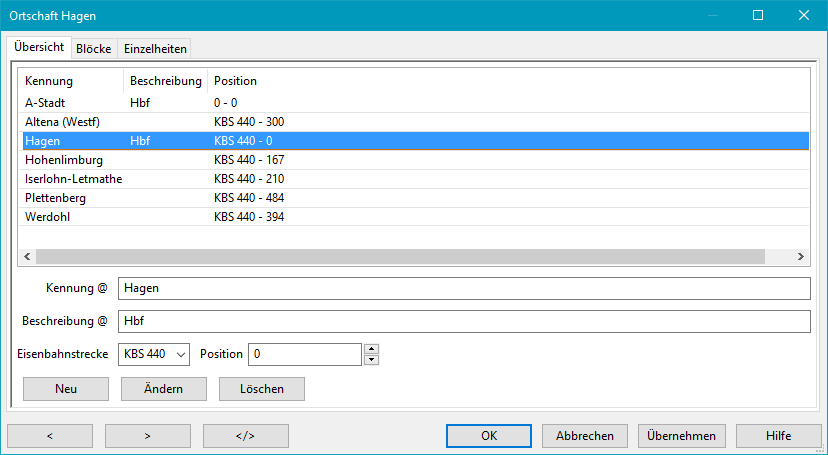Delete entry with Löschen button
This screenshot has height=455, width=828.
click(261, 389)
